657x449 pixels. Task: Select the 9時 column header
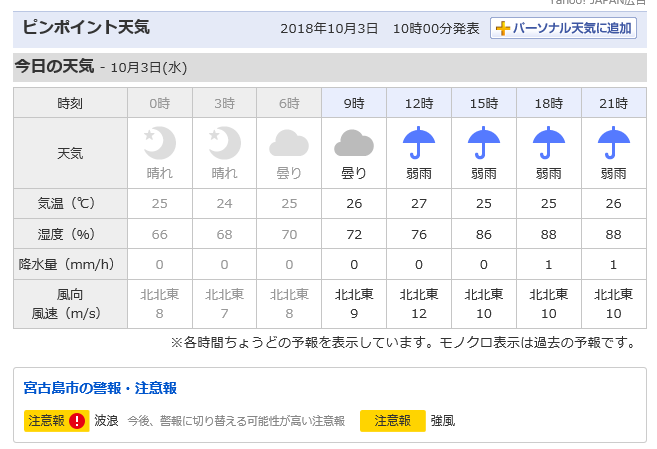(354, 103)
